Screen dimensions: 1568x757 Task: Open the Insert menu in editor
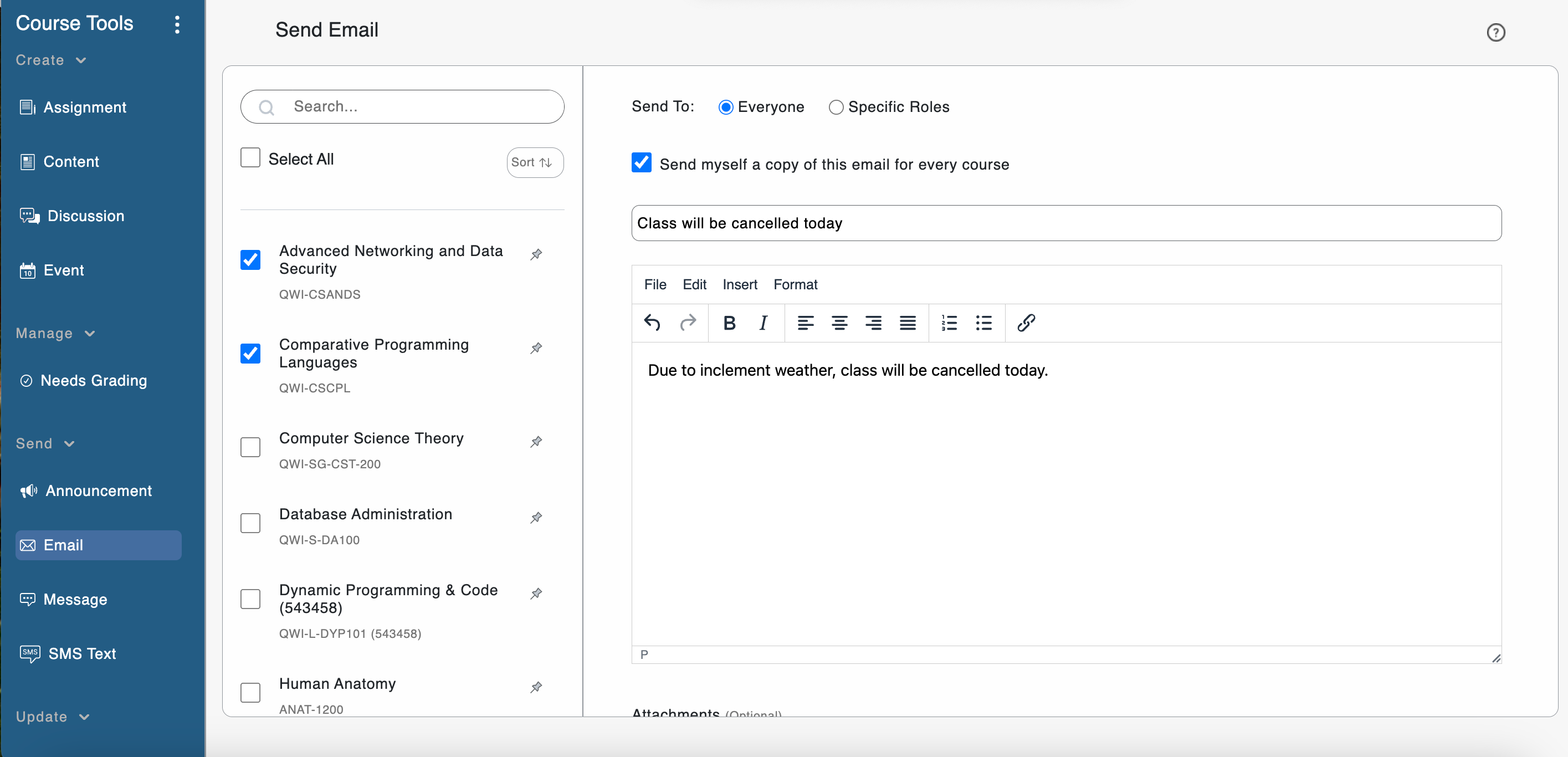click(x=739, y=284)
